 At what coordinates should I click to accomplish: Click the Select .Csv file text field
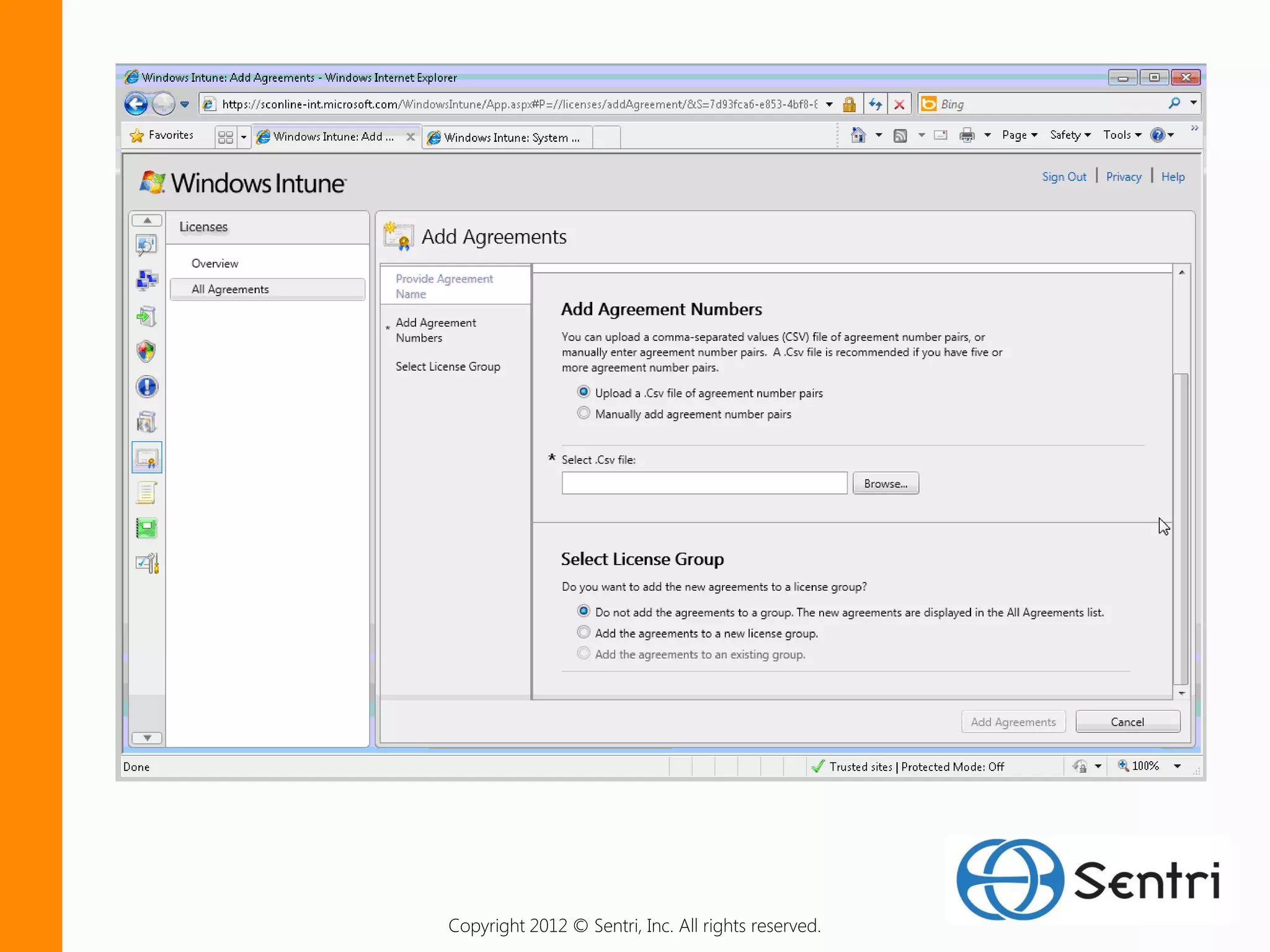[704, 483]
